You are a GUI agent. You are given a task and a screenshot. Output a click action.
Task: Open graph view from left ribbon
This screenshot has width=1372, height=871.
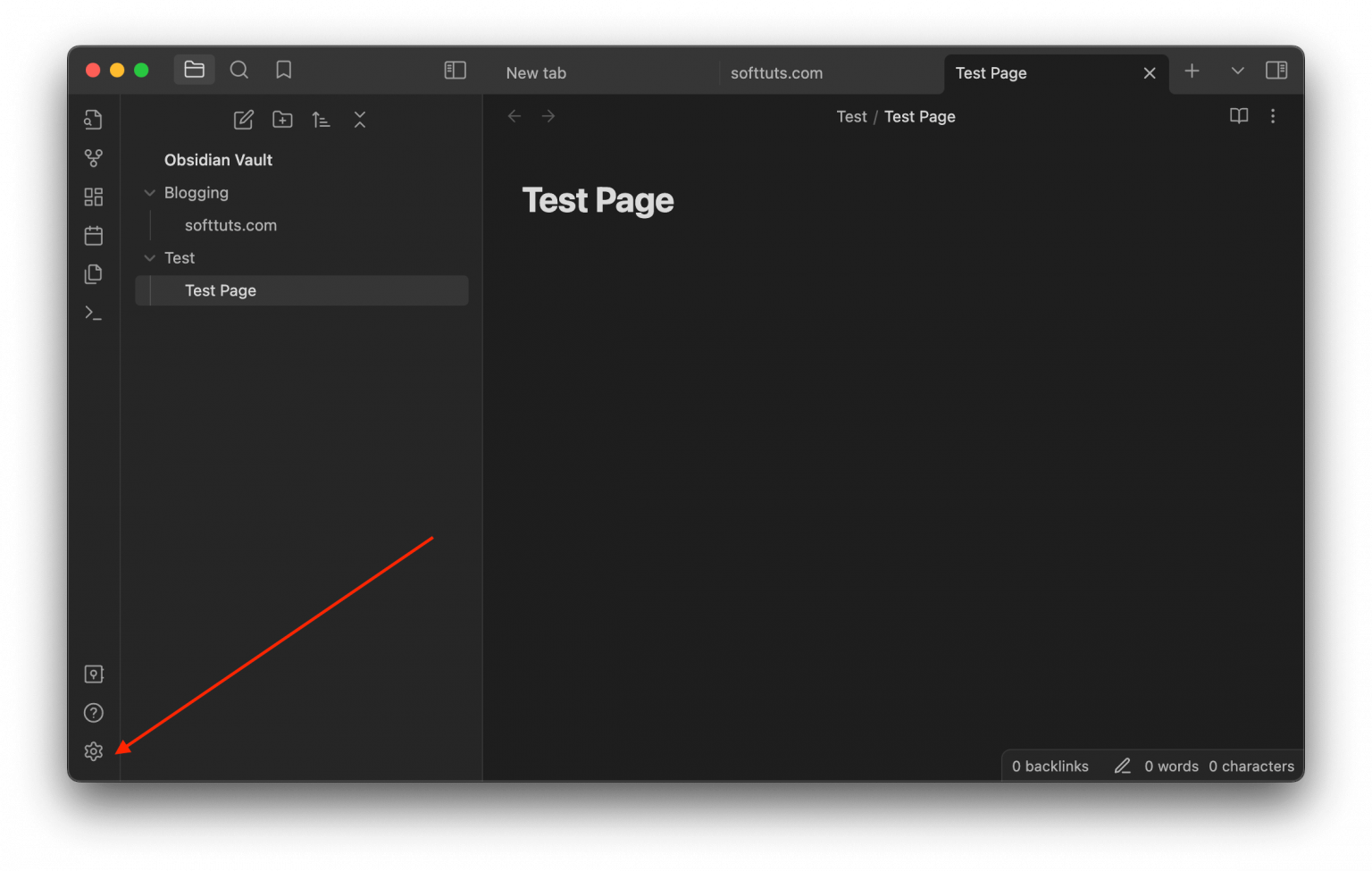[93, 158]
